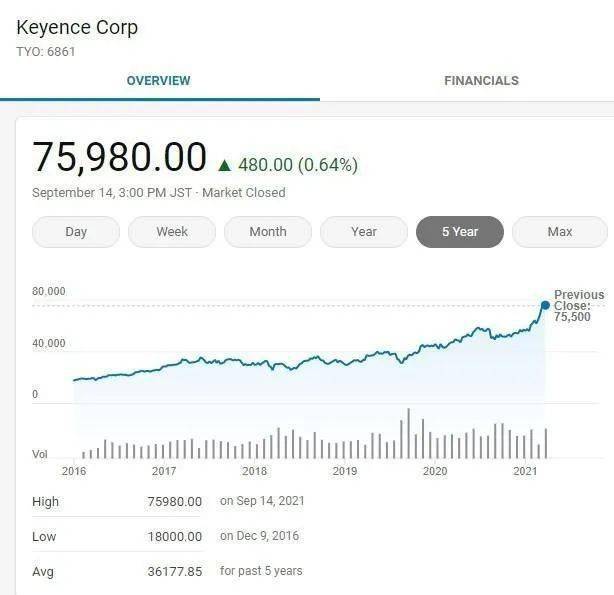Image resolution: width=614 pixels, height=595 pixels.
Task: Click the Previous Close 75,500 label
Action: pyautogui.click(x=578, y=305)
